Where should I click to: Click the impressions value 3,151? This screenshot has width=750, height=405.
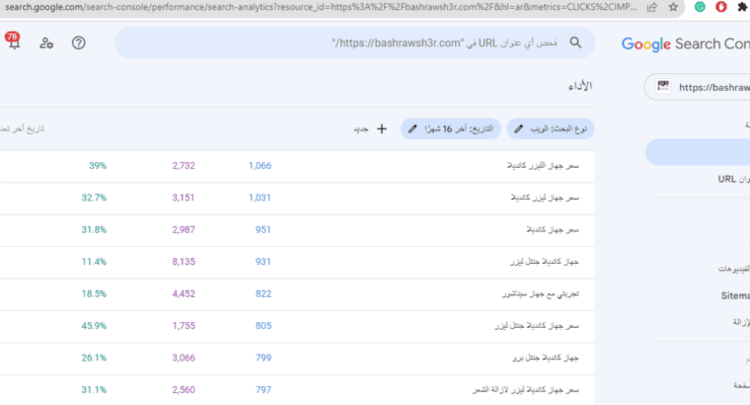[x=184, y=197]
